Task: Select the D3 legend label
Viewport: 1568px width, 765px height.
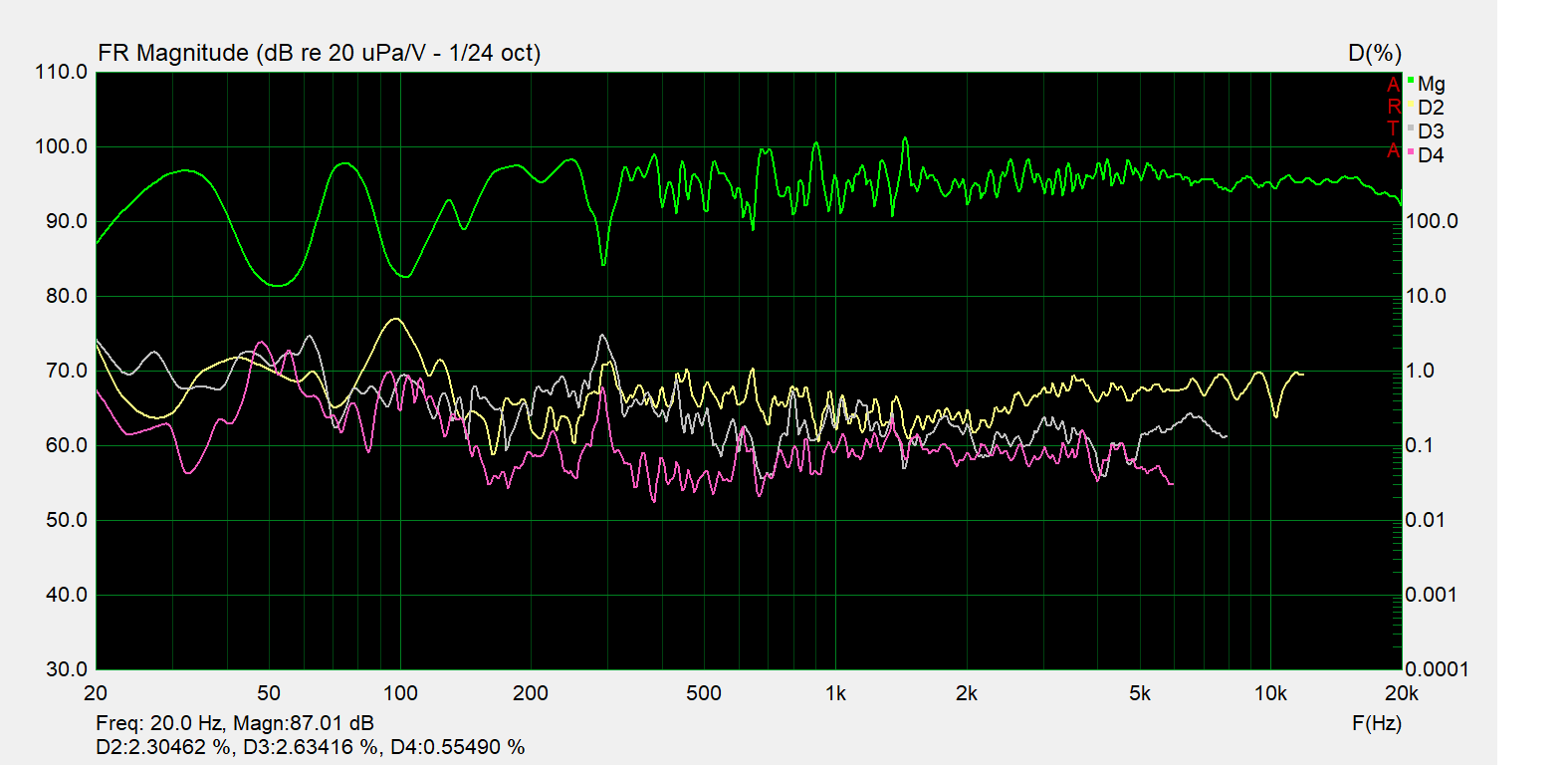Action: pyautogui.click(x=1431, y=131)
